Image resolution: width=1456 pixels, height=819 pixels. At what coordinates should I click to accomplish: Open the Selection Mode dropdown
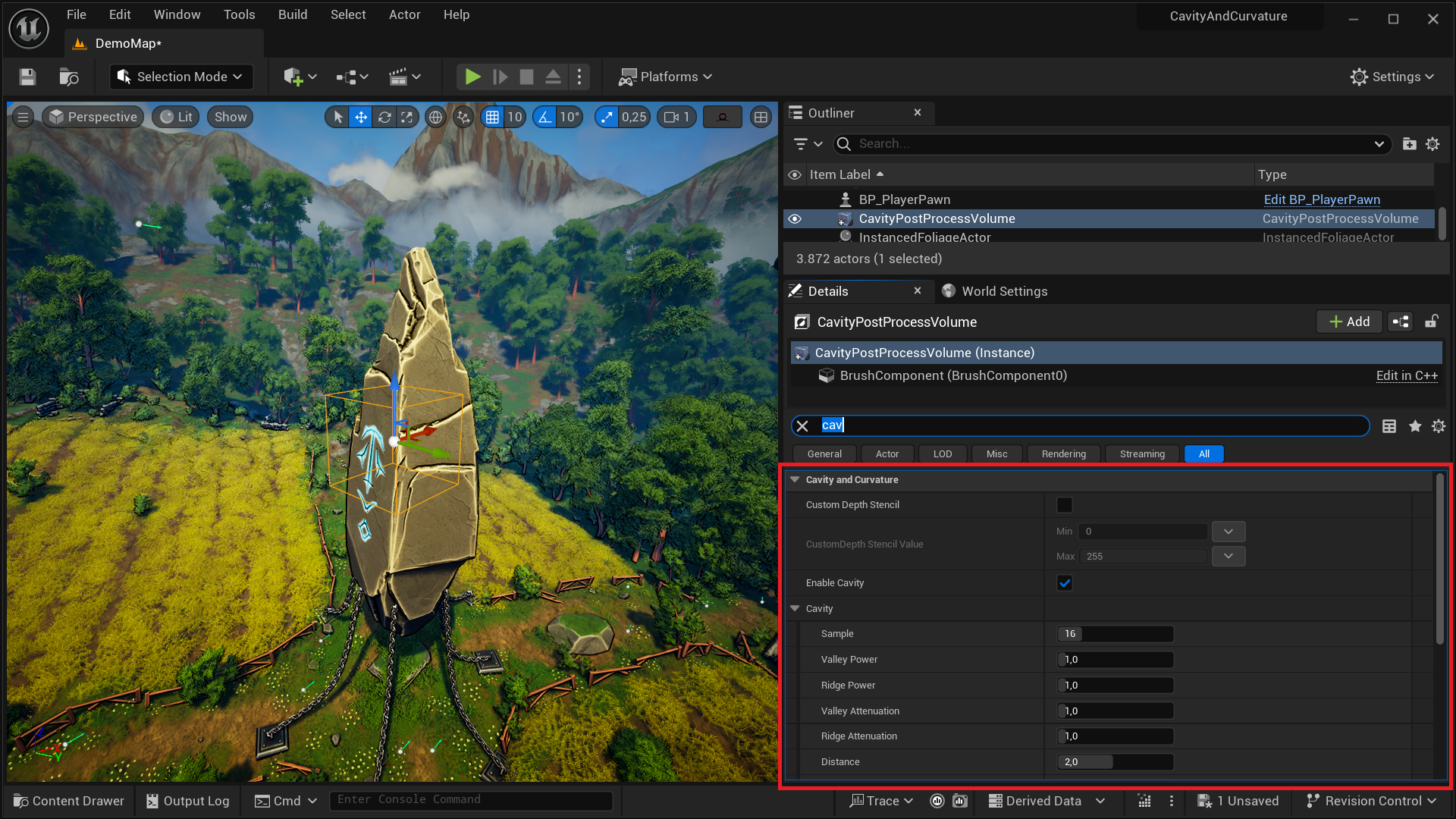(x=180, y=77)
